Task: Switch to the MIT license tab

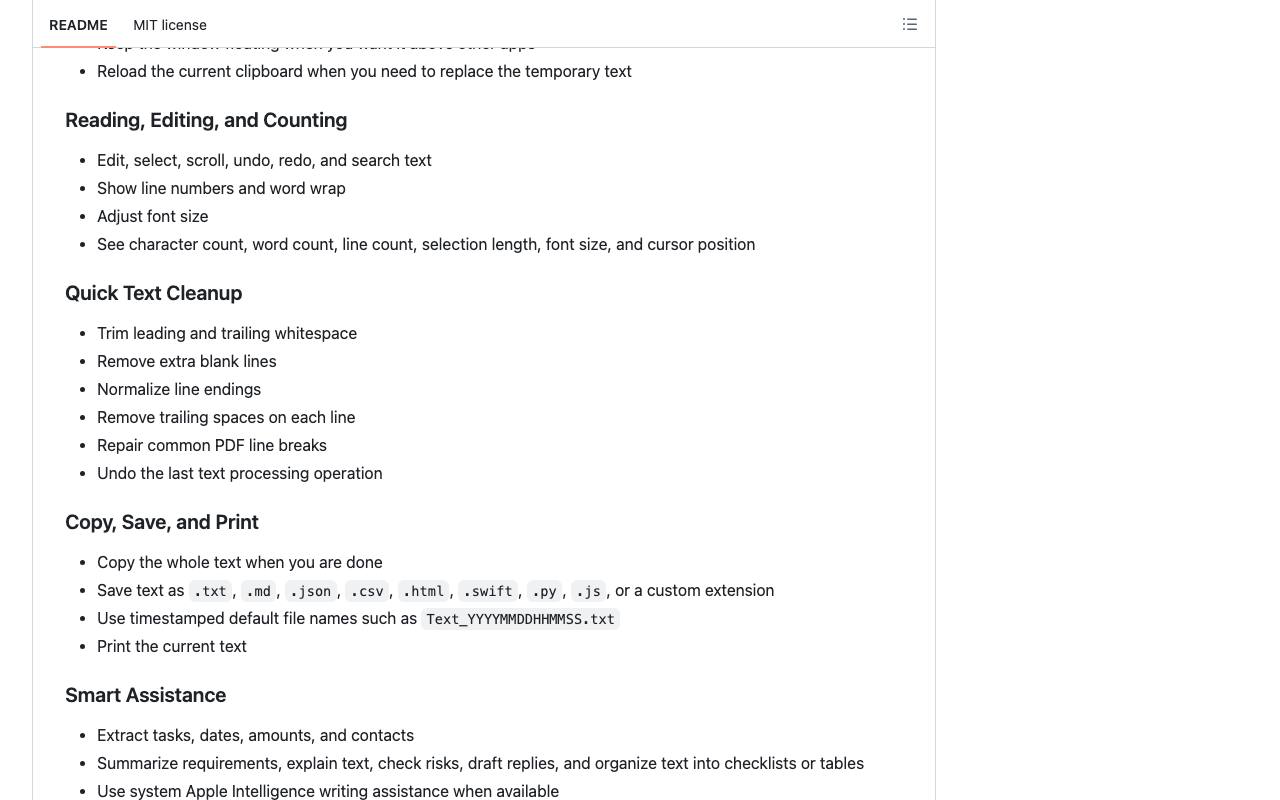Action: coord(170,25)
